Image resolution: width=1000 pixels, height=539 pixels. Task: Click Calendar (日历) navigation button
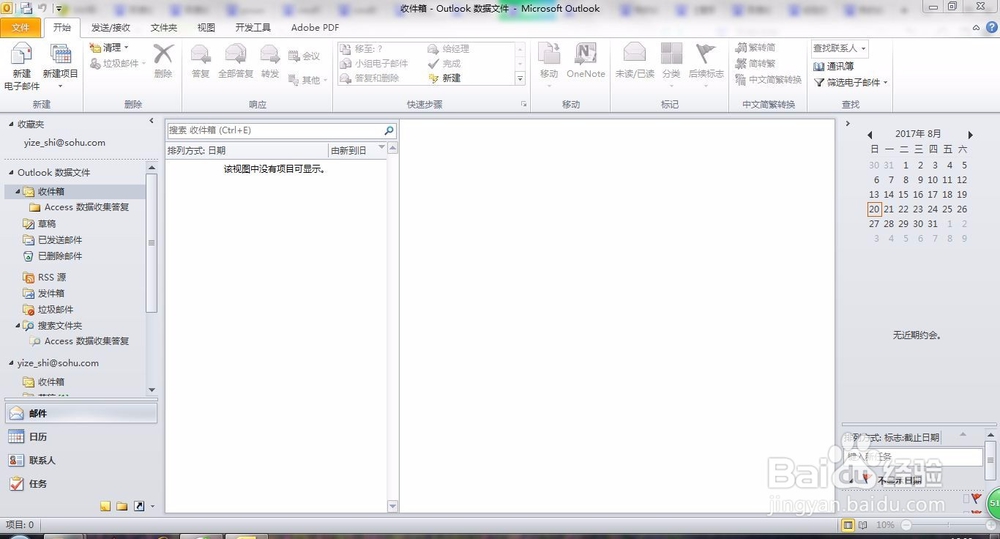pyautogui.click(x=81, y=437)
